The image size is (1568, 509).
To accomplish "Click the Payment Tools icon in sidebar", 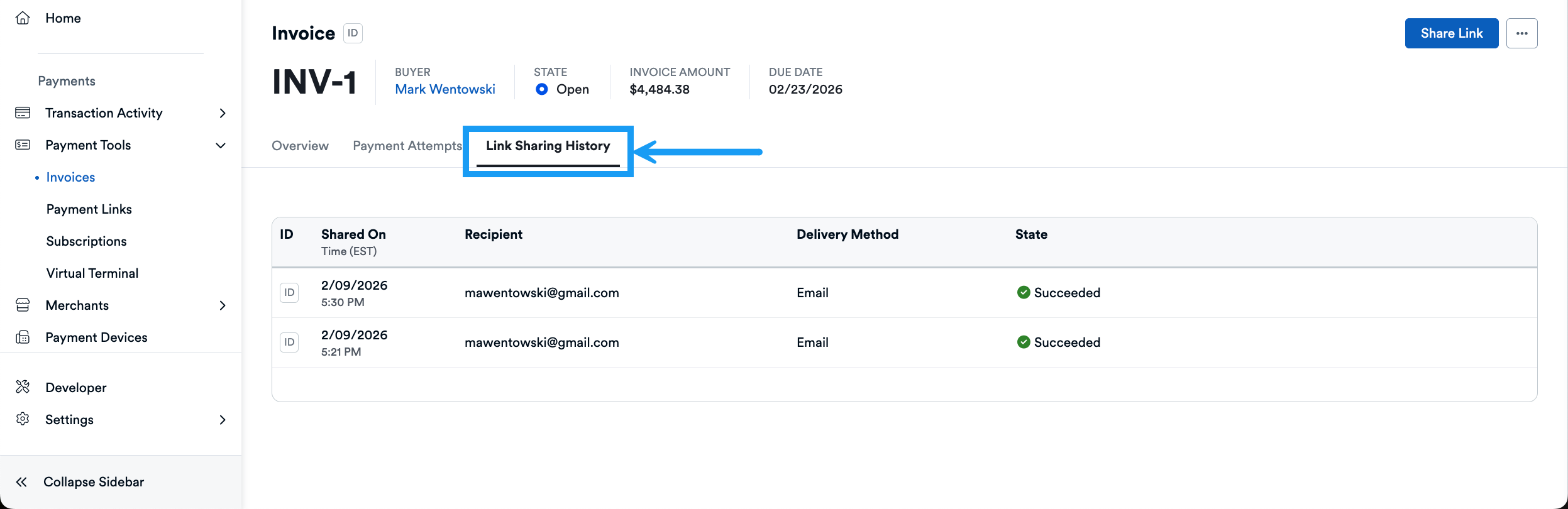I will [x=23, y=145].
